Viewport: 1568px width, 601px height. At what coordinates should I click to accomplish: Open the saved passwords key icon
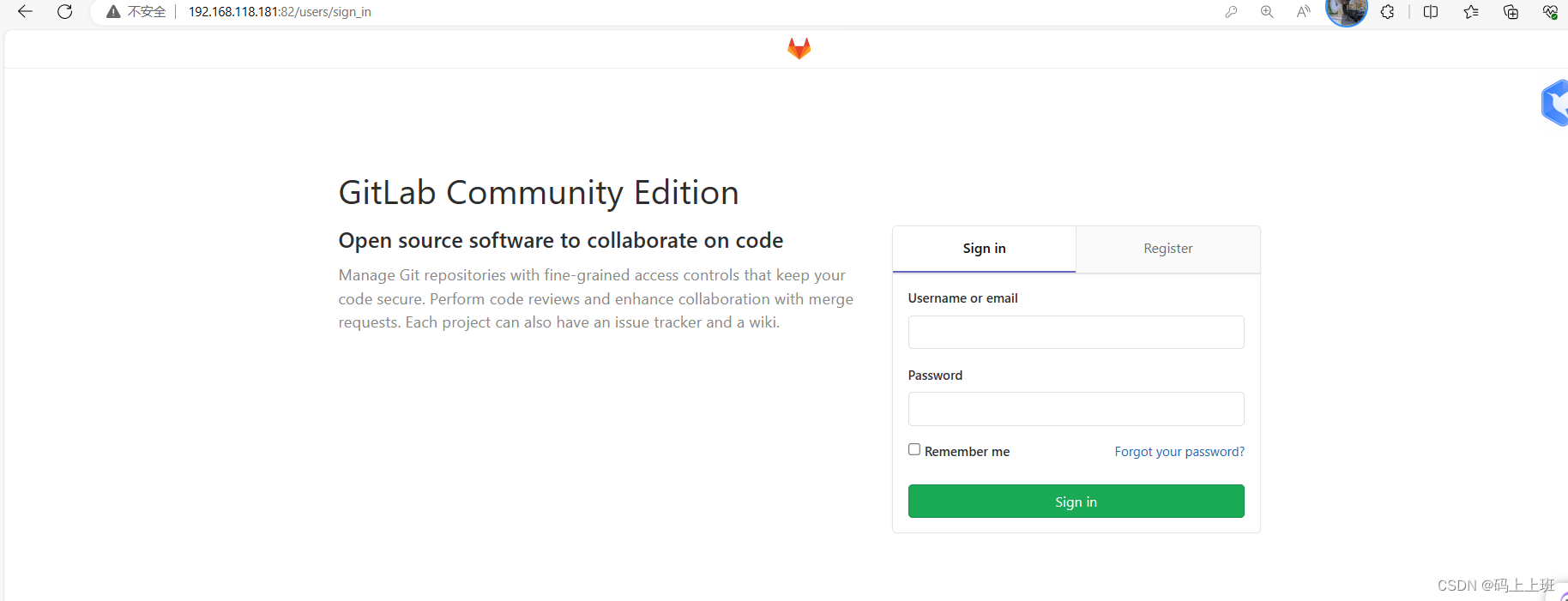[1231, 12]
